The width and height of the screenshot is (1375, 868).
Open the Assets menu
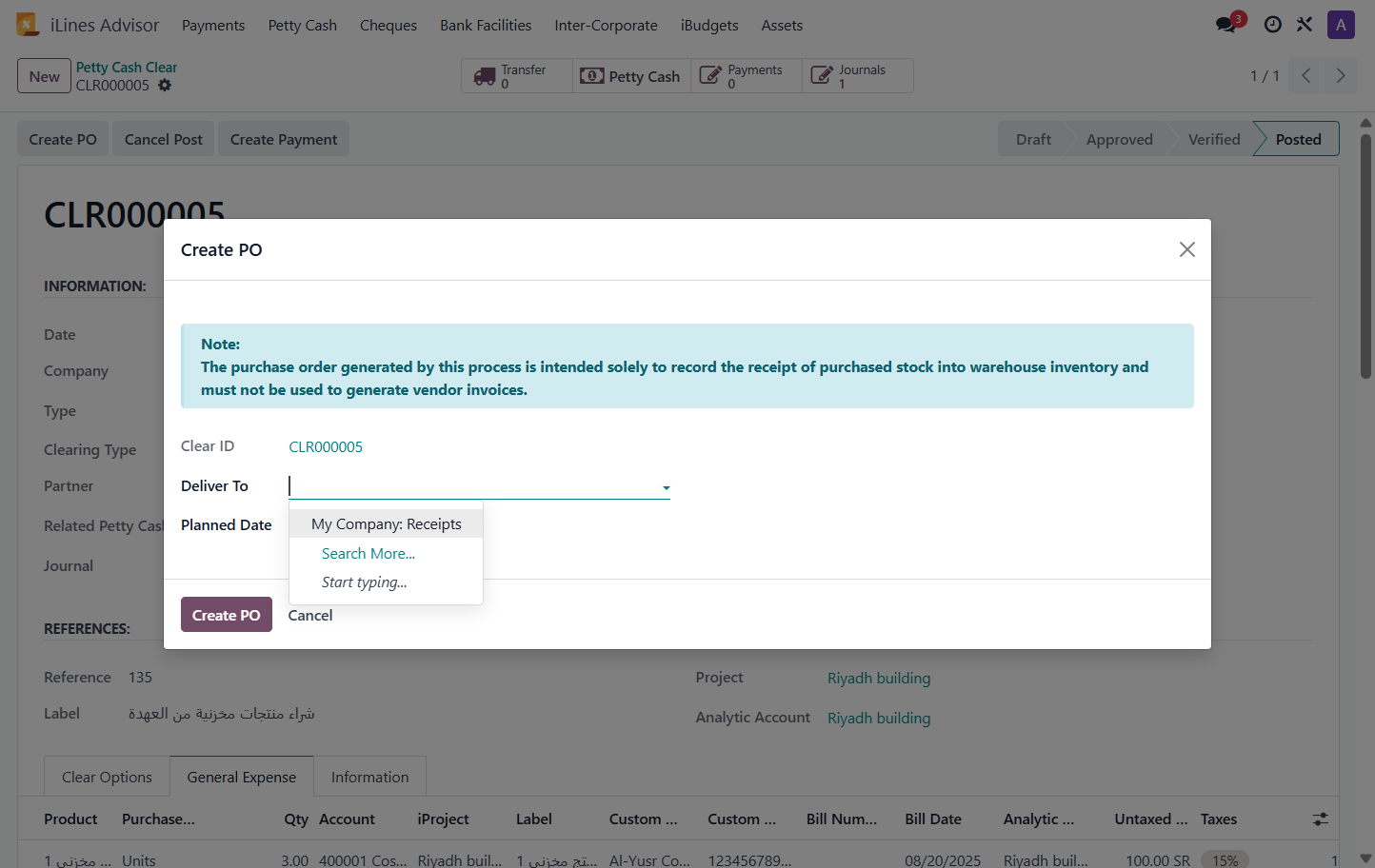(x=782, y=26)
